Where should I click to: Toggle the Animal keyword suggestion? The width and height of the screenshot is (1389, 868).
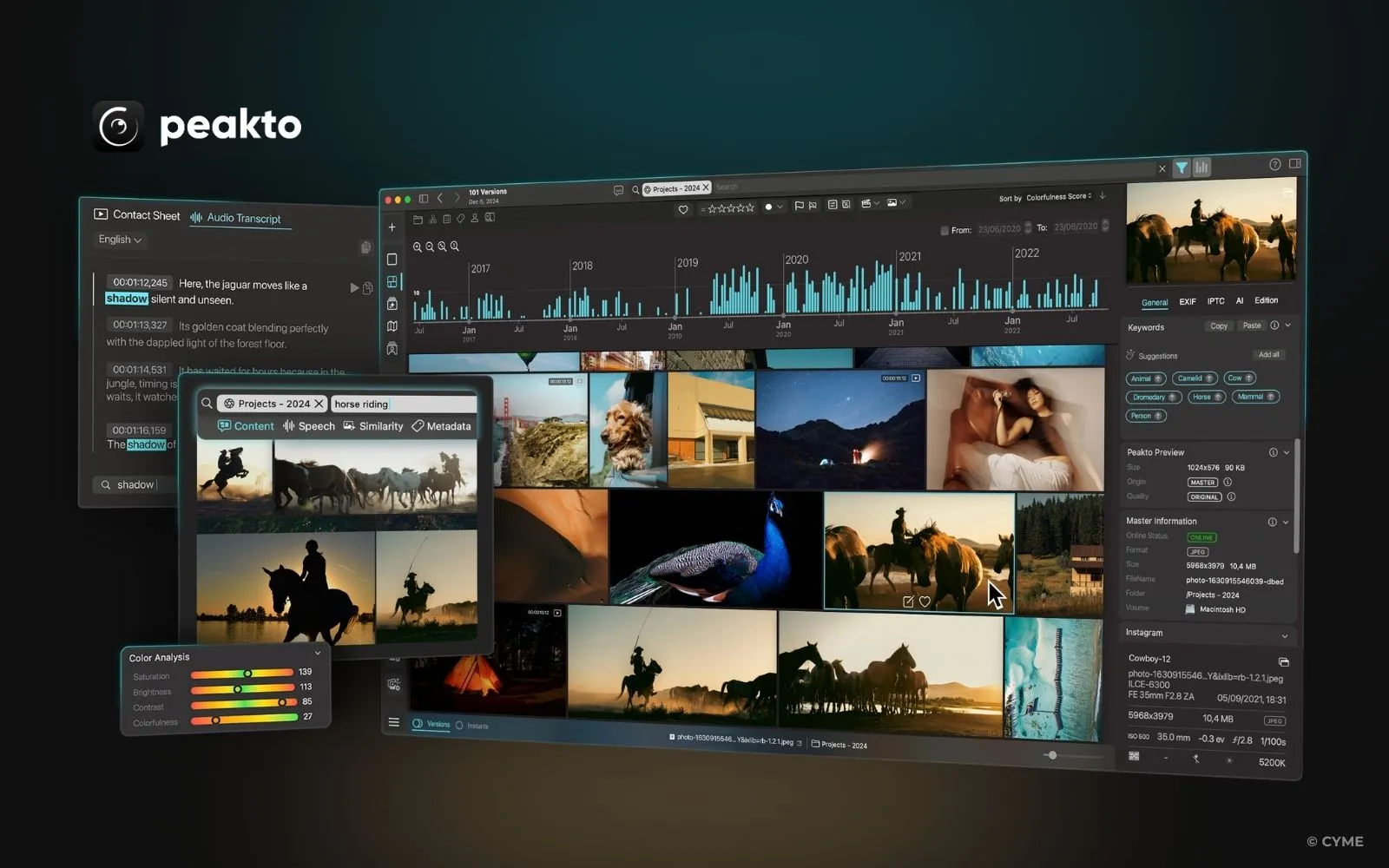pos(1146,378)
